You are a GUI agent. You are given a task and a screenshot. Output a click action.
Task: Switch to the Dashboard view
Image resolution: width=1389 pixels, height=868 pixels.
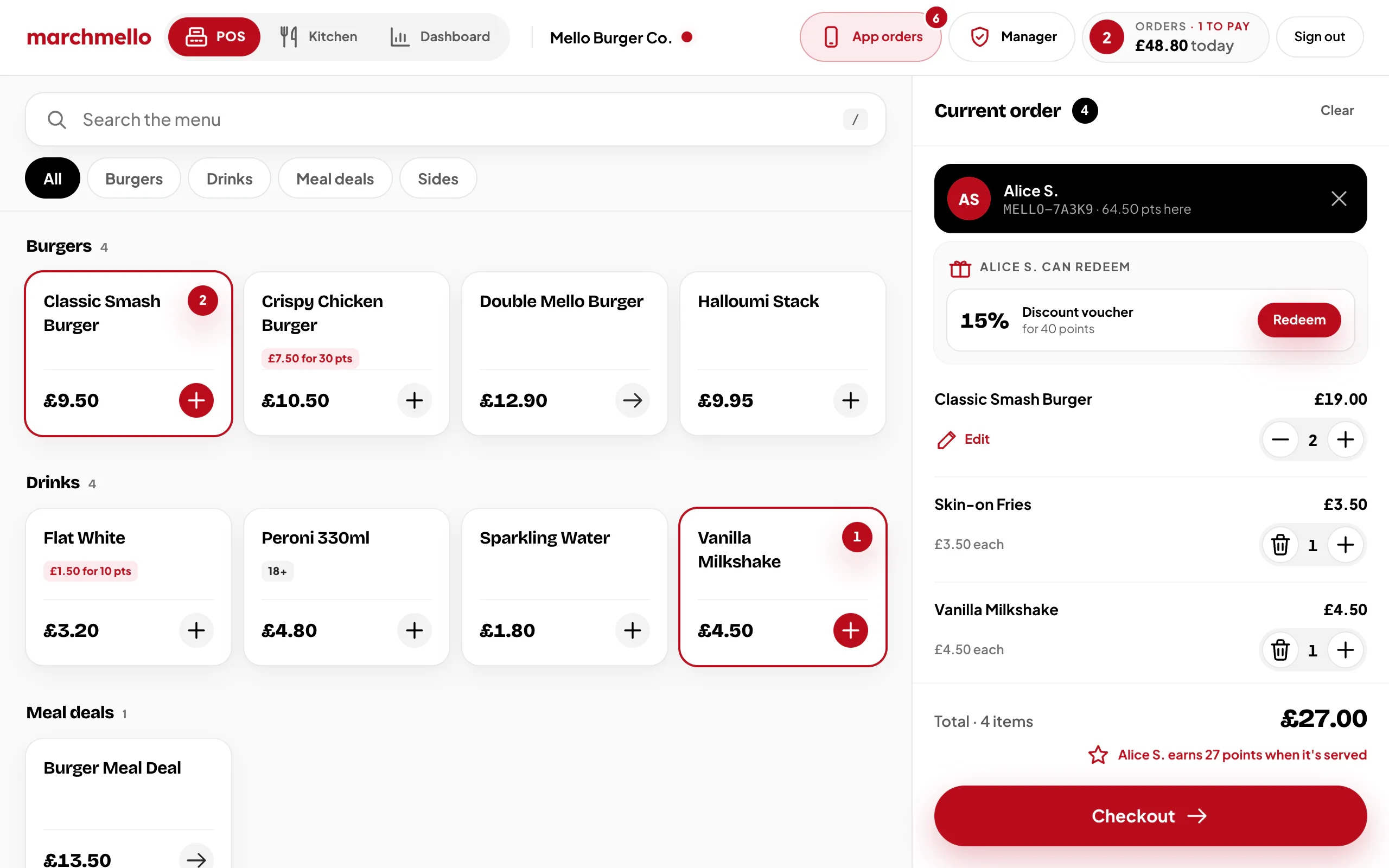click(x=440, y=37)
